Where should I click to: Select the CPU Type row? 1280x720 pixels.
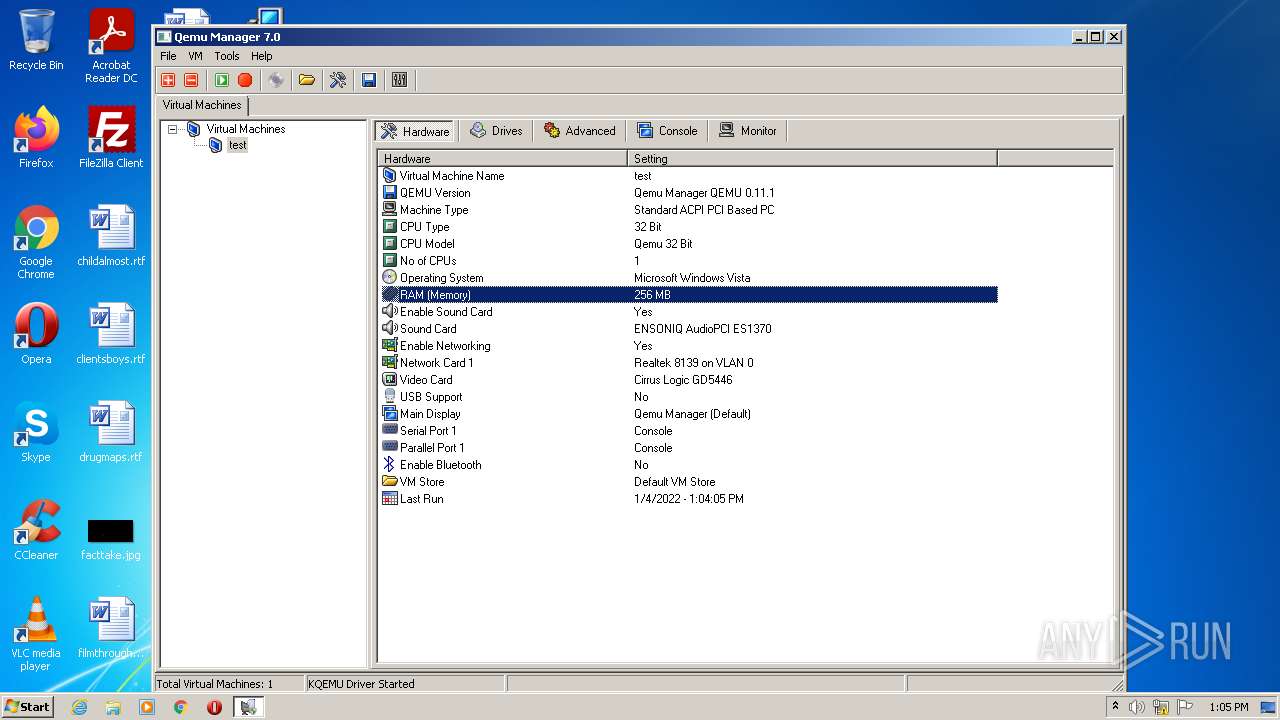[689, 227]
